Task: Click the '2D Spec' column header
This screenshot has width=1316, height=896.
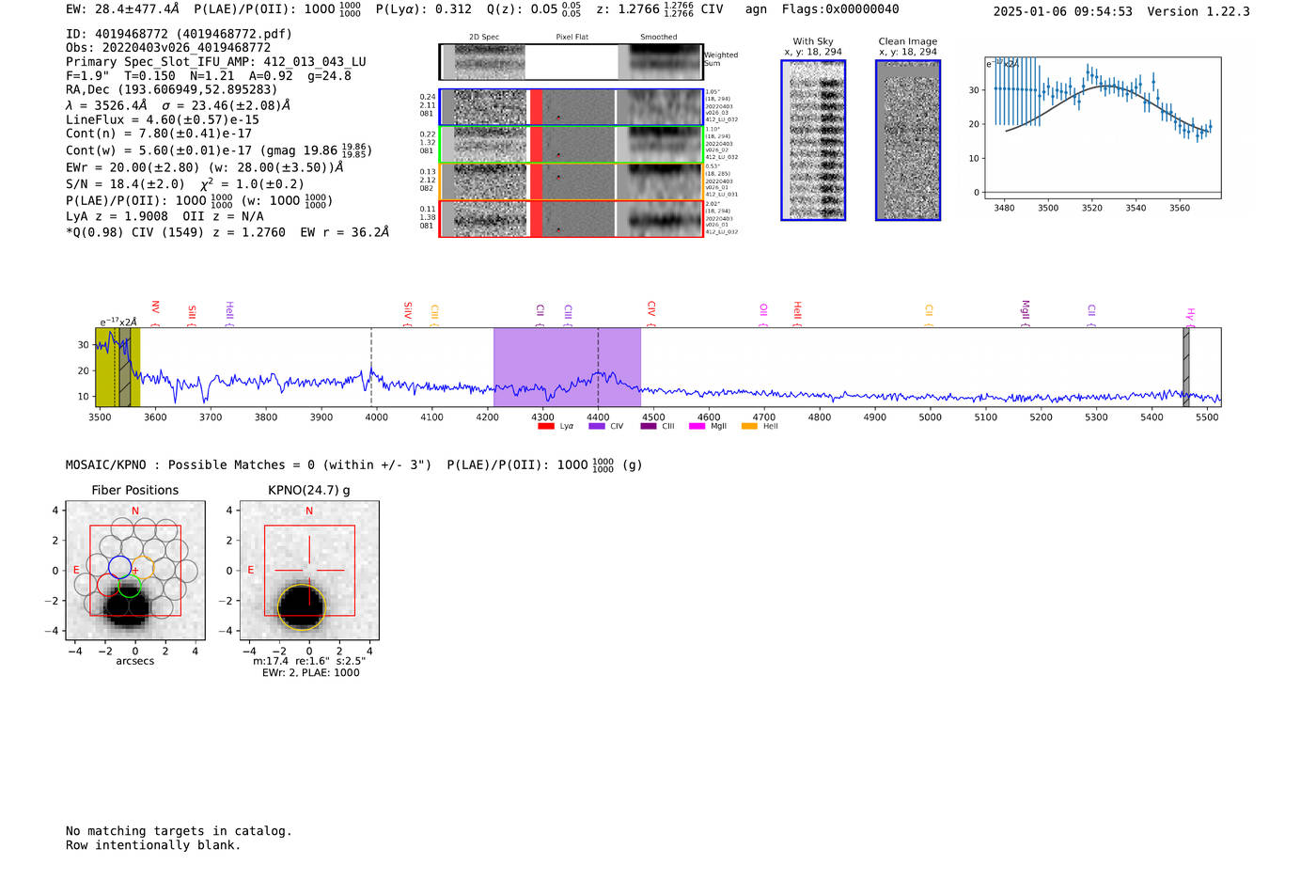Action: tap(484, 38)
